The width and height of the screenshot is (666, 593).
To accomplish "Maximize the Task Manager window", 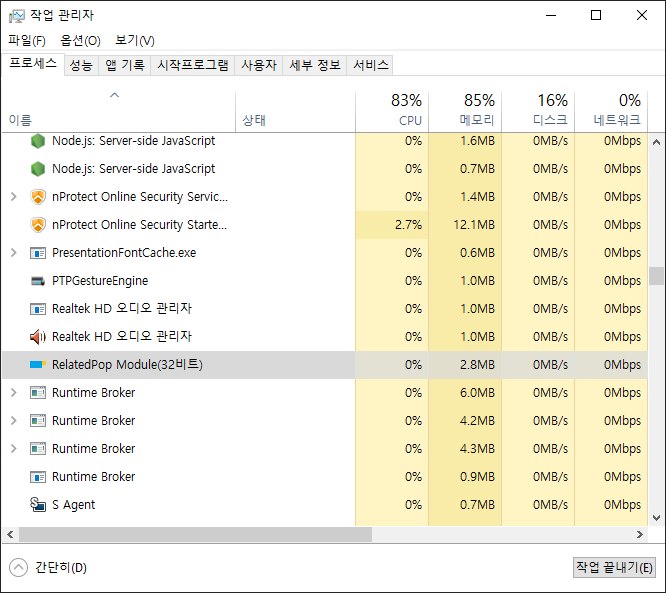I will pyautogui.click(x=596, y=15).
